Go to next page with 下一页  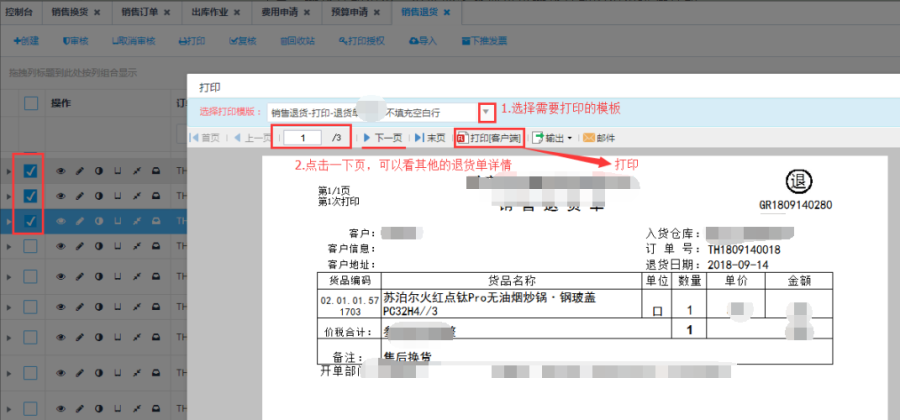pyautogui.click(x=383, y=137)
